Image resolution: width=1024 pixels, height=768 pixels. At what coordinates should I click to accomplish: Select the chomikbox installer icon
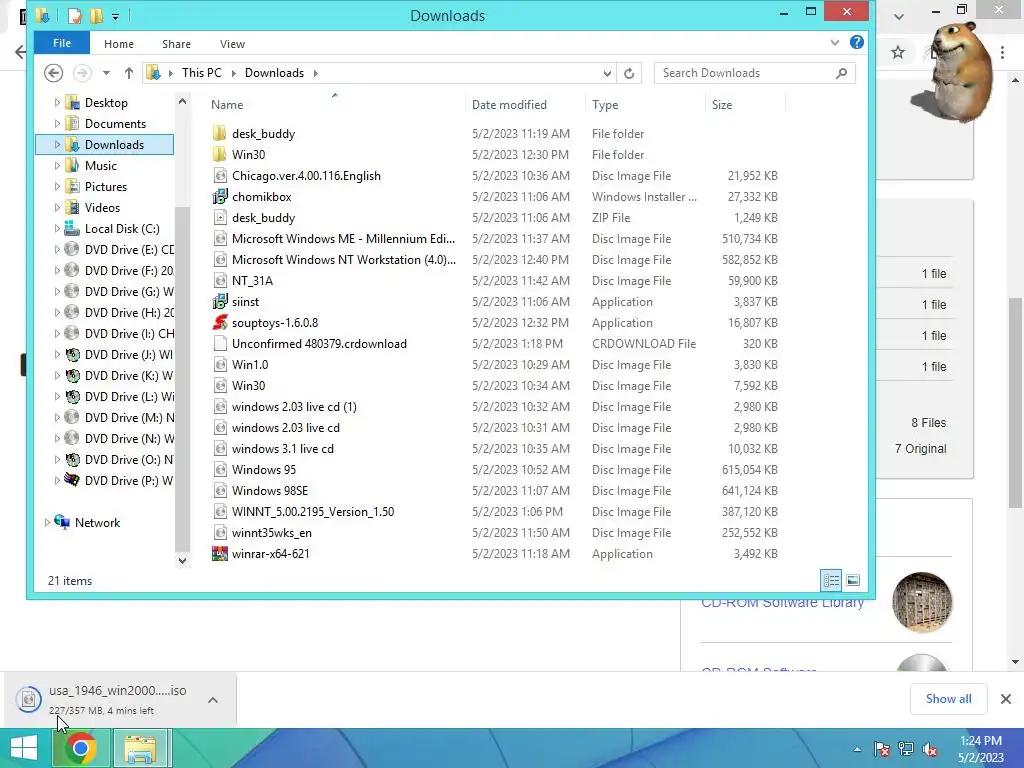click(x=220, y=197)
